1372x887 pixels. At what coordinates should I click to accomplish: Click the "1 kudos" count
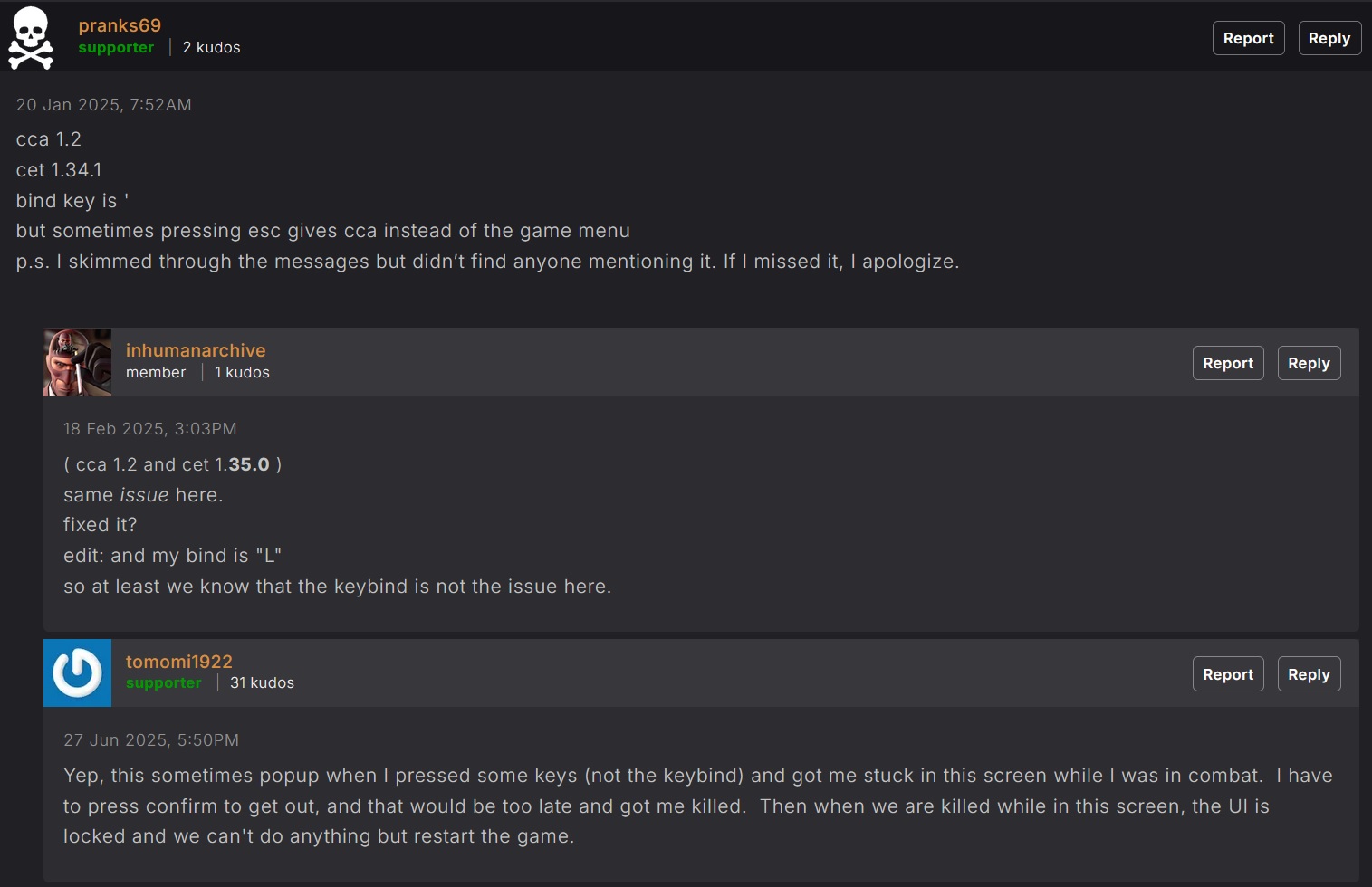coord(242,373)
